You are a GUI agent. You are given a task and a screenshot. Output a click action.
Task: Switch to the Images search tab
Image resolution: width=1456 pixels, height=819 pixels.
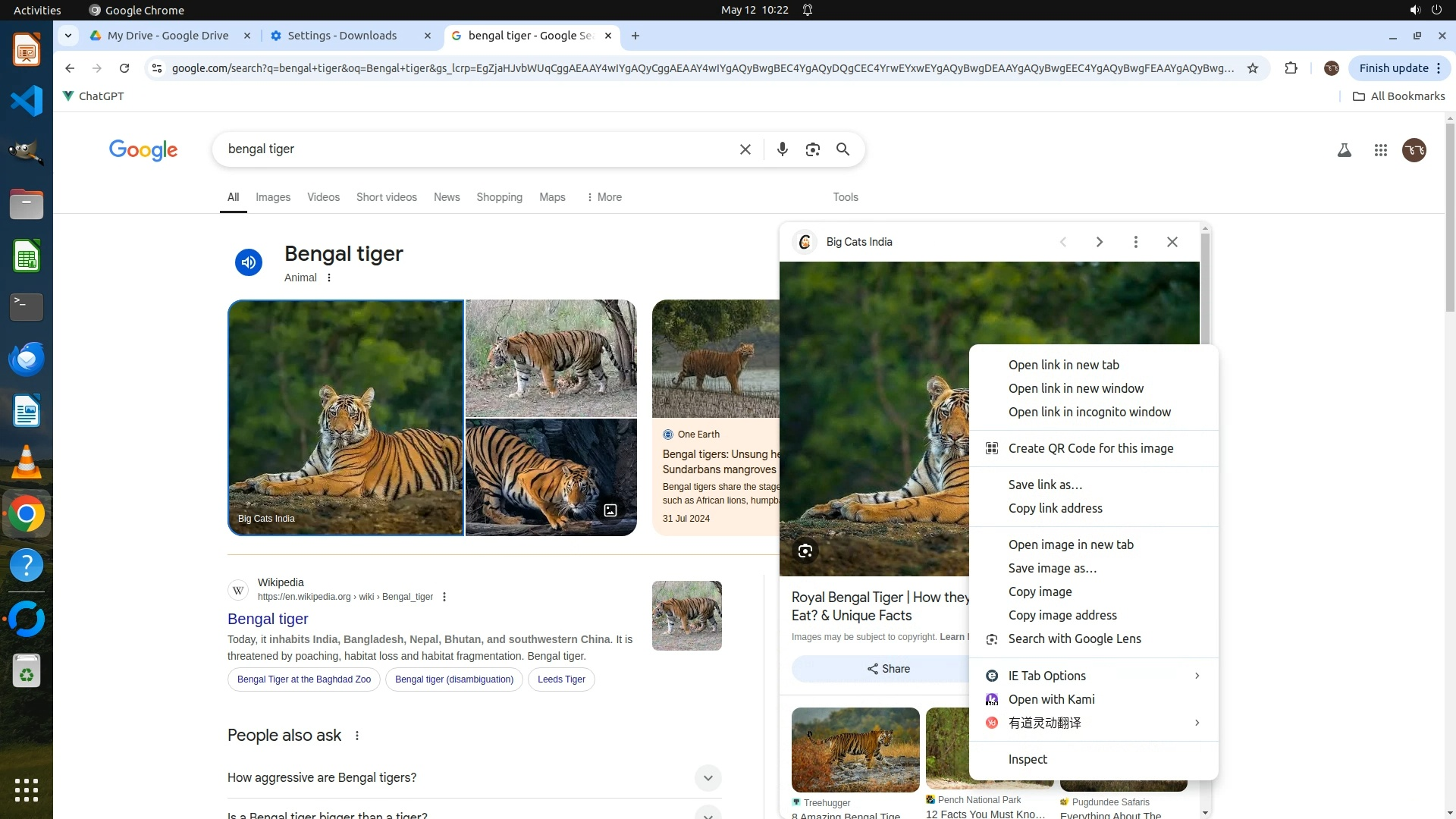(x=272, y=197)
